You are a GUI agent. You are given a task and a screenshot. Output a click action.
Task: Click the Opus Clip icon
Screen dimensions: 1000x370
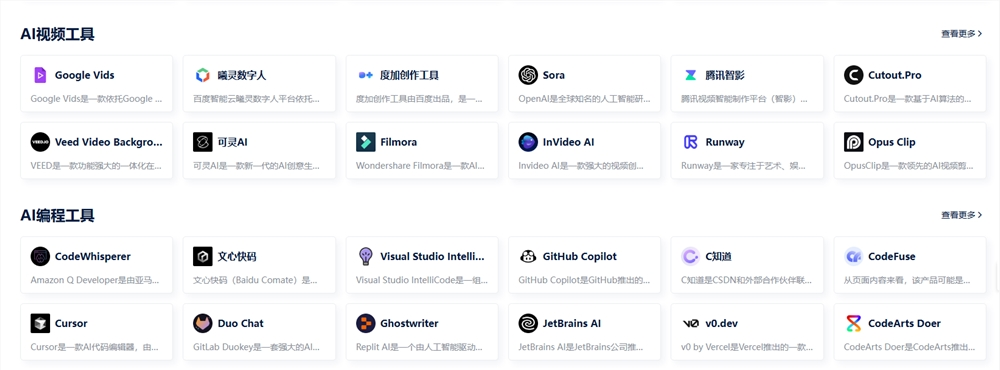853,142
